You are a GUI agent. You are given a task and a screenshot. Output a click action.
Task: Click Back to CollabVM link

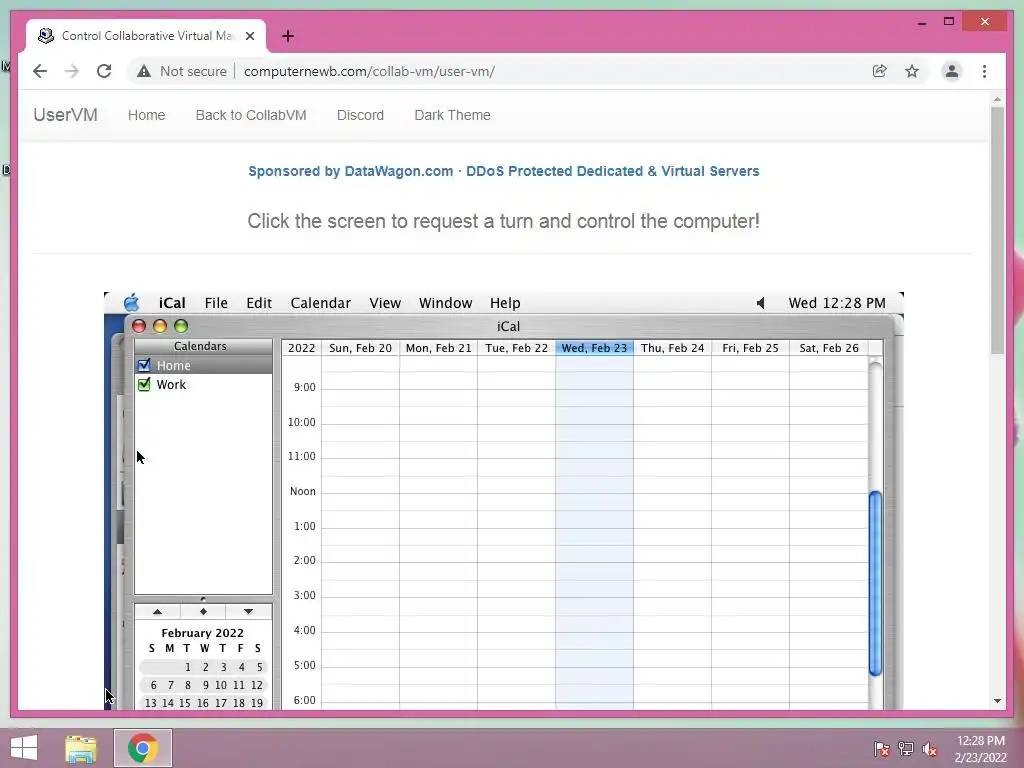pos(251,115)
